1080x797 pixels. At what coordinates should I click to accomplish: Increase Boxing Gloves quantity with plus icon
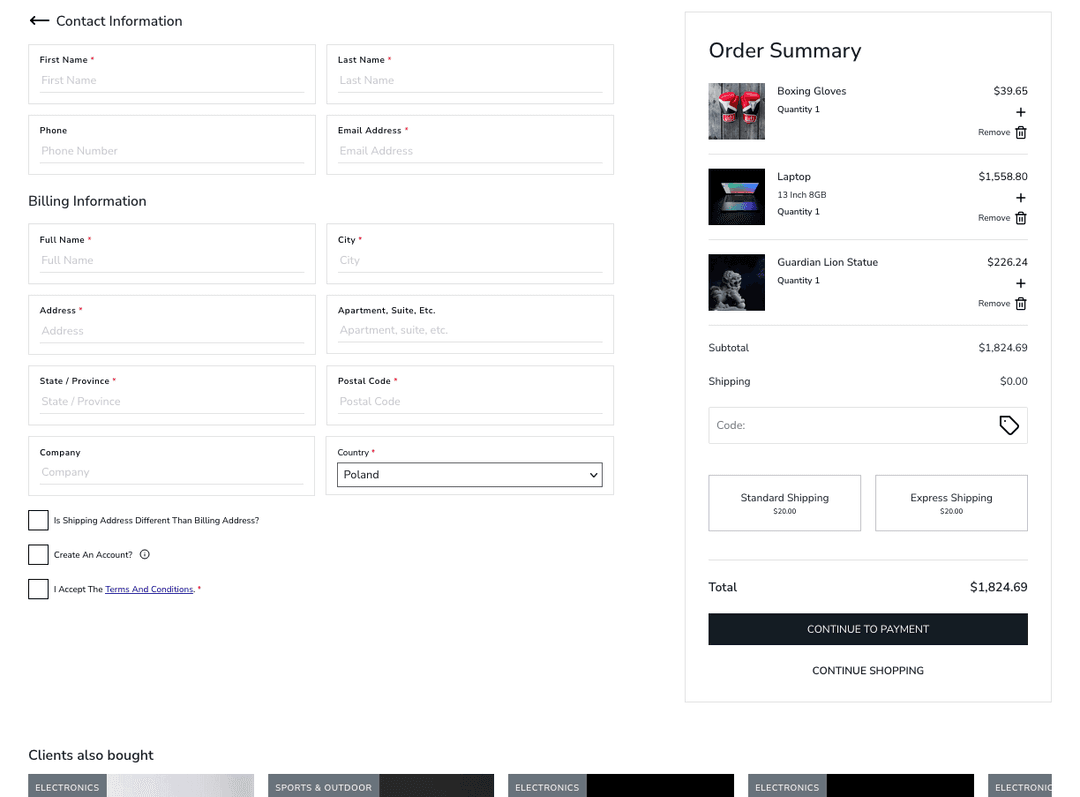(1020, 112)
